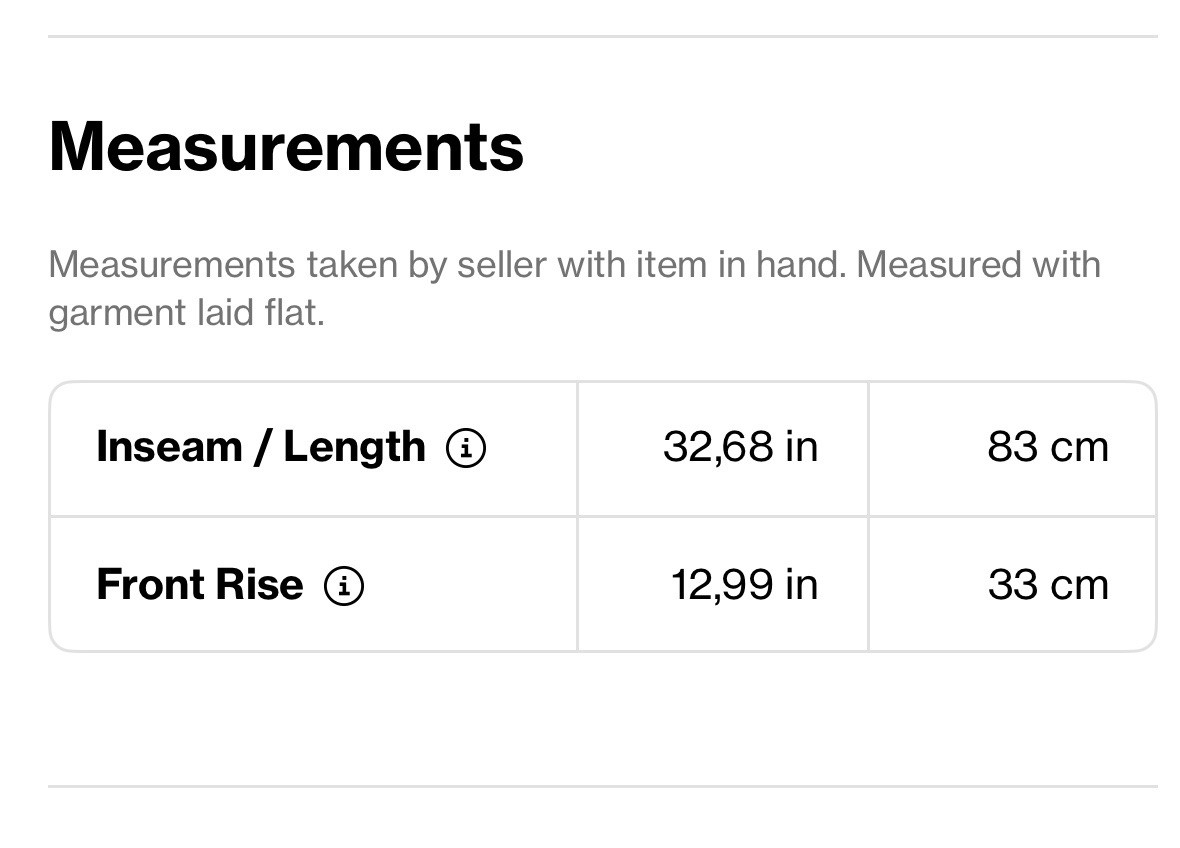Click the 'Measurements taken by seller' description line
The height and width of the screenshot is (848, 1180).
tap(574, 265)
